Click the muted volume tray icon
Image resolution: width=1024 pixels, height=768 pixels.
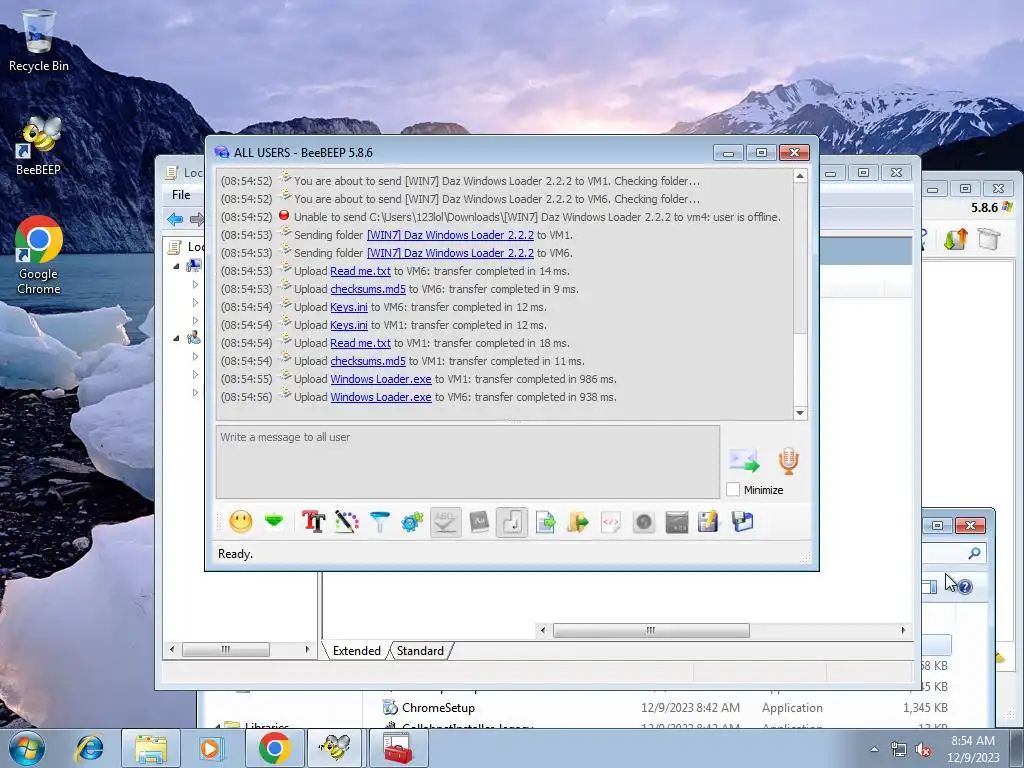[x=923, y=750]
